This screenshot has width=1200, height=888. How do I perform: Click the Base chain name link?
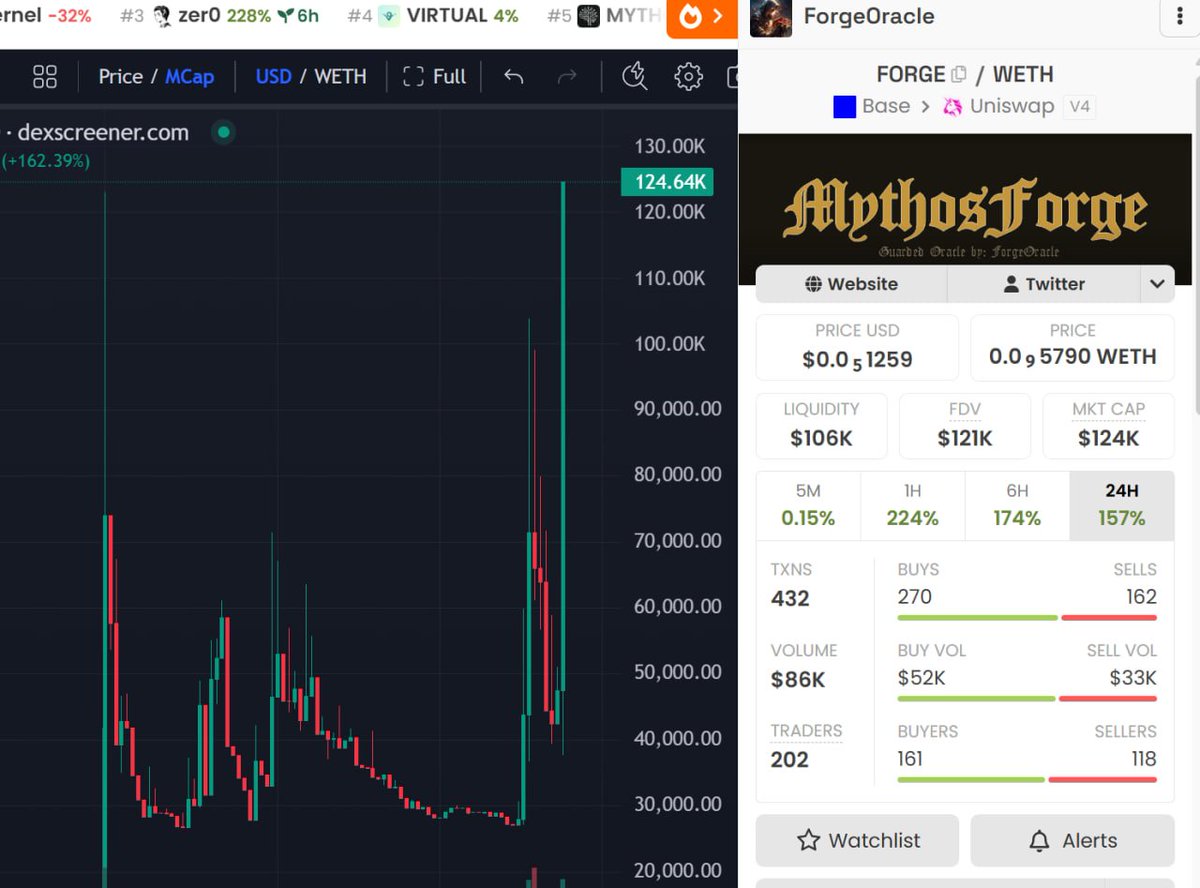[x=886, y=106]
